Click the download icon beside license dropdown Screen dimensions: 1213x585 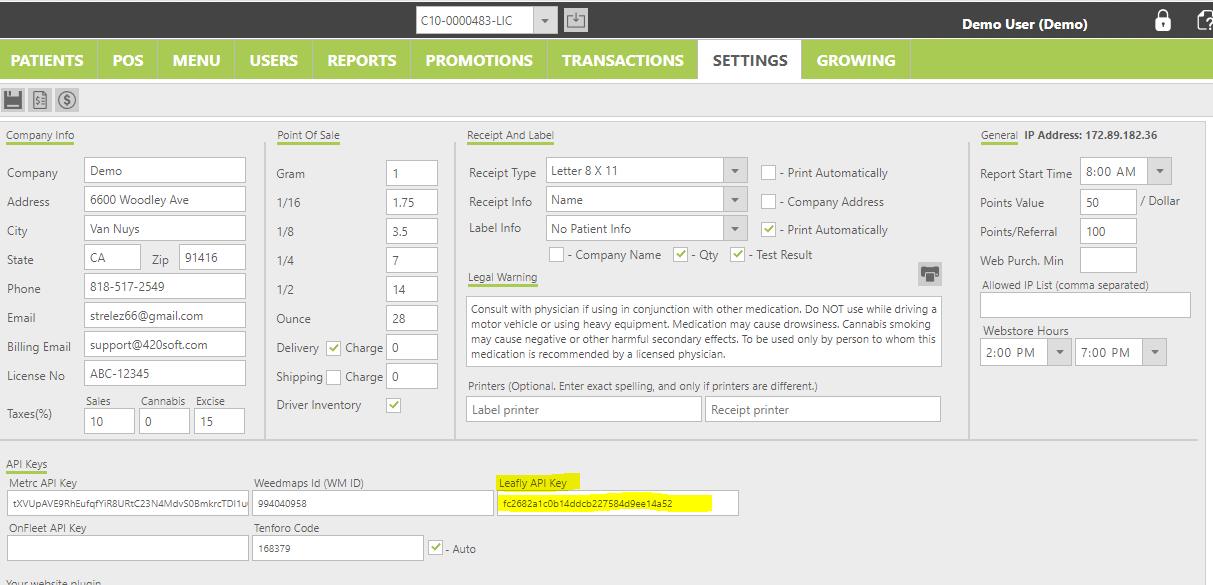575,21
